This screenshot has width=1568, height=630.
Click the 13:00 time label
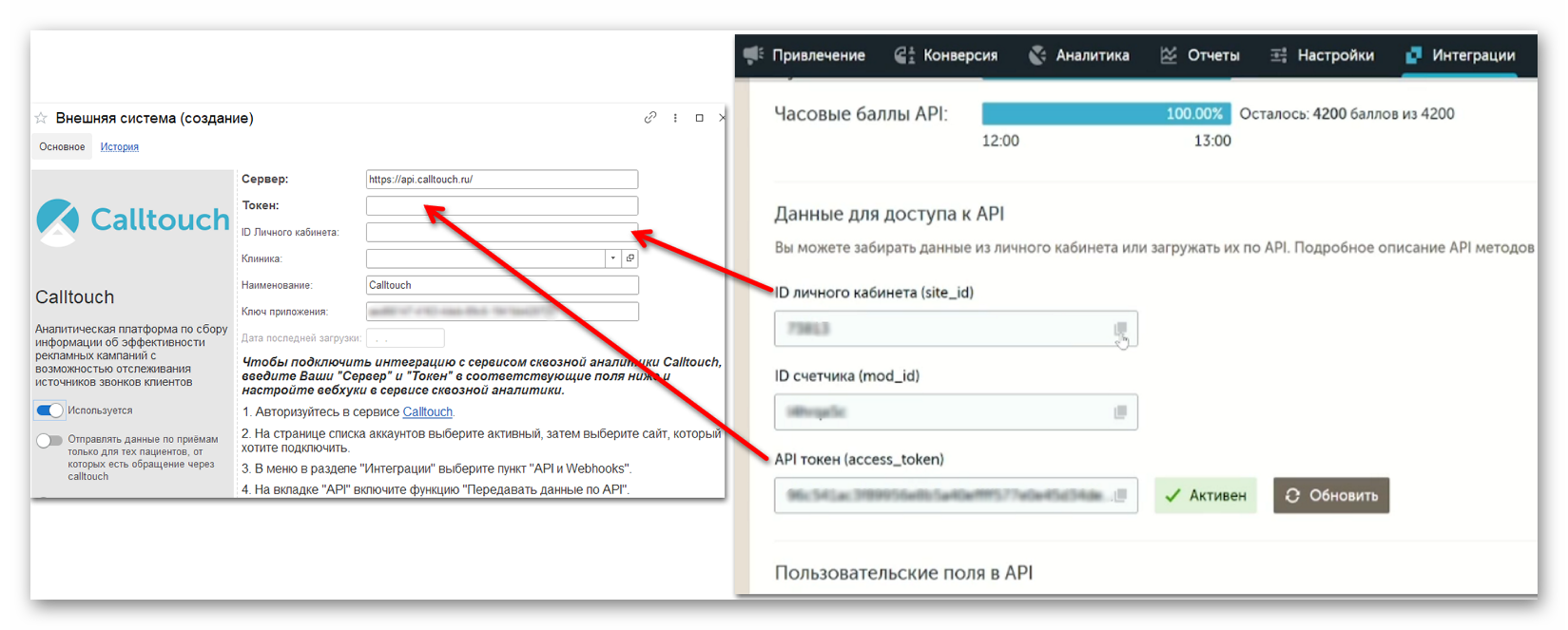[1212, 141]
